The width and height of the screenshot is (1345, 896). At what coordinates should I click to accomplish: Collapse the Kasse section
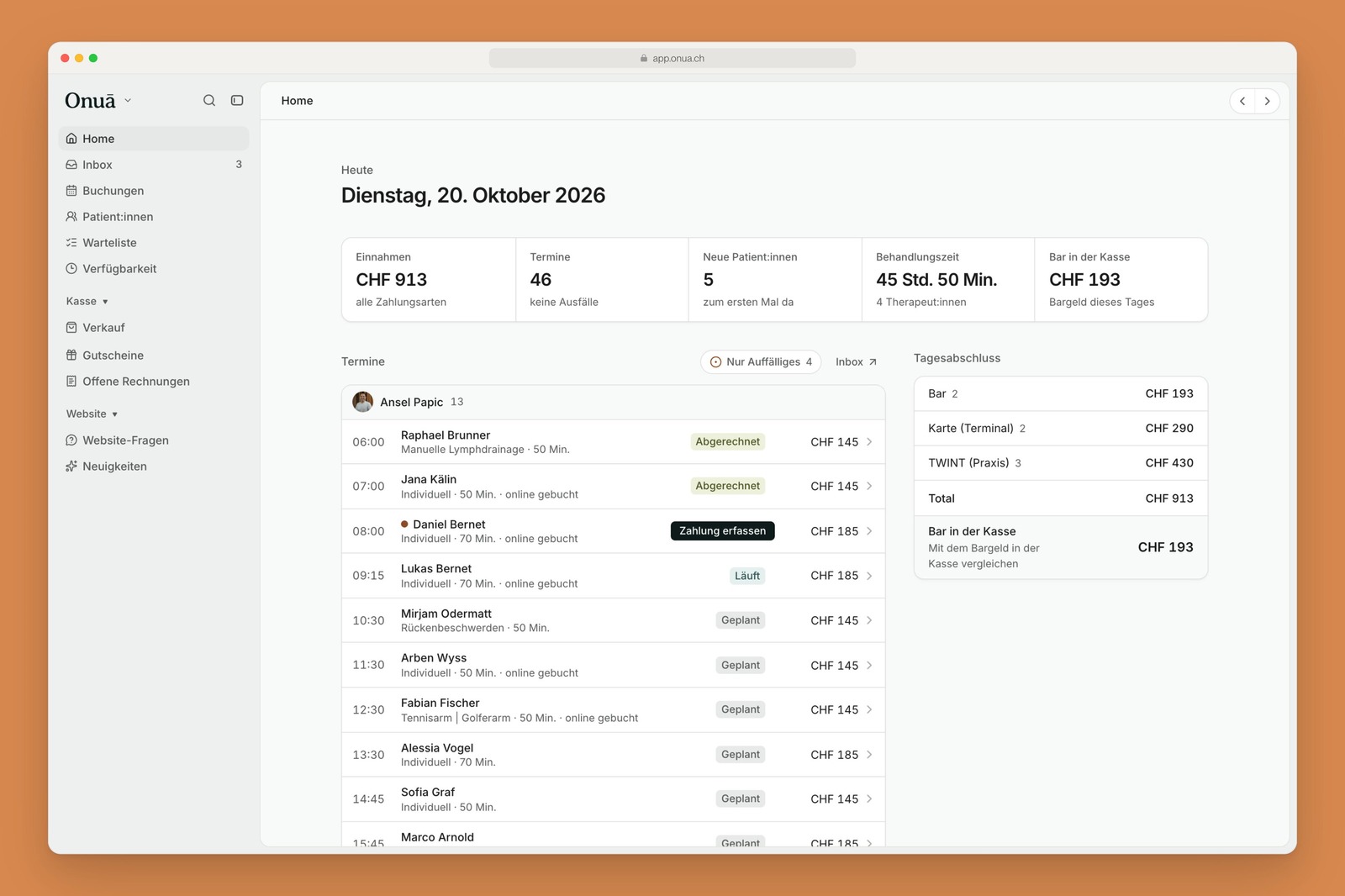[87, 302]
